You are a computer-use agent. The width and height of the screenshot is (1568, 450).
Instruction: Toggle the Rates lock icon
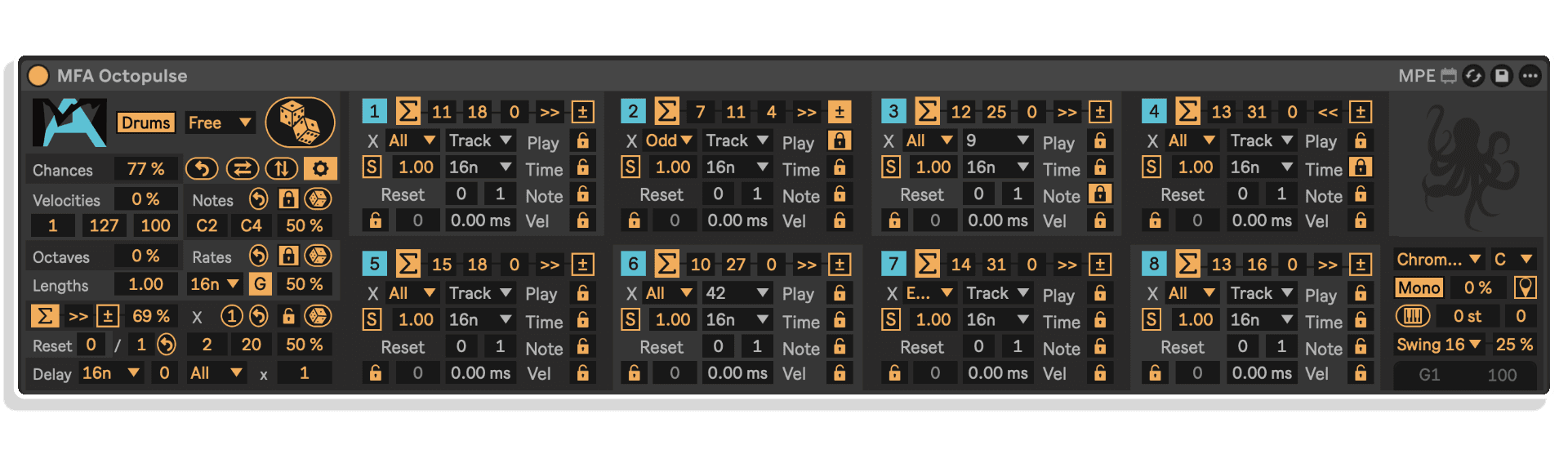click(x=288, y=256)
